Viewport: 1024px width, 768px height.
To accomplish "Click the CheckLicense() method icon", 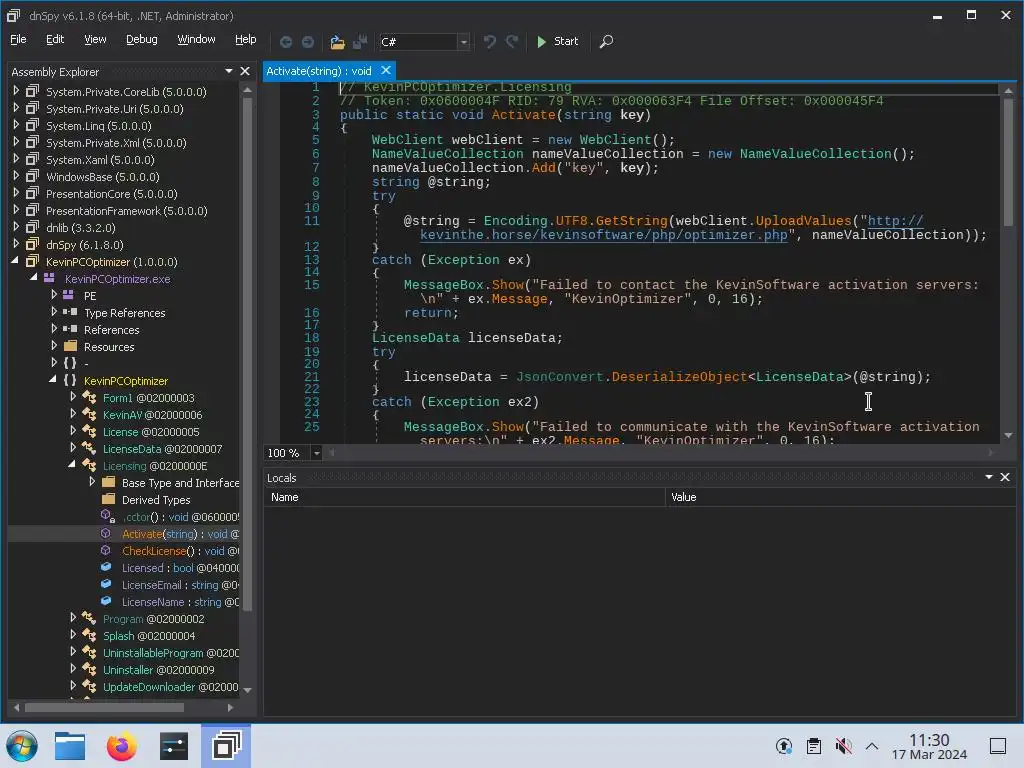I will pos(106,551).
